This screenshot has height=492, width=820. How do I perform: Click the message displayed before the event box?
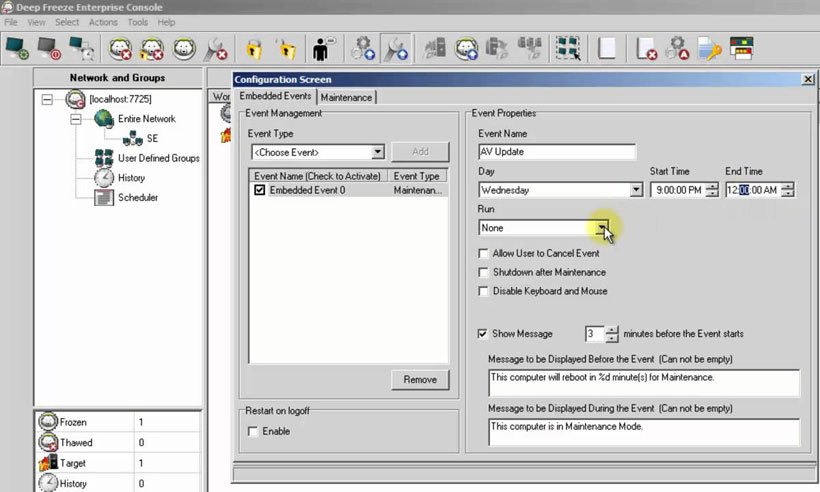644,383
